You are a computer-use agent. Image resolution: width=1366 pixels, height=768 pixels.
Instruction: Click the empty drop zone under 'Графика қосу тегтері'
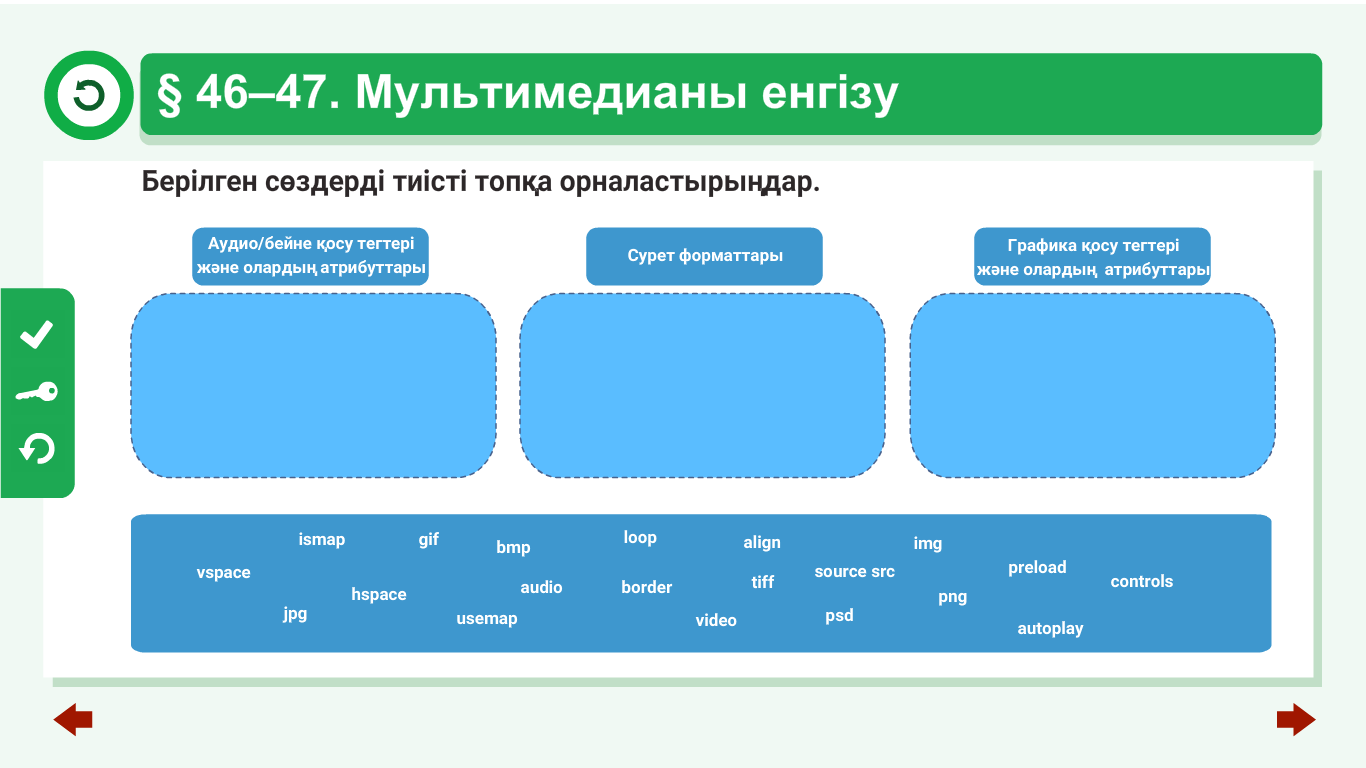pyautogui.click(x=1092, y=385)
